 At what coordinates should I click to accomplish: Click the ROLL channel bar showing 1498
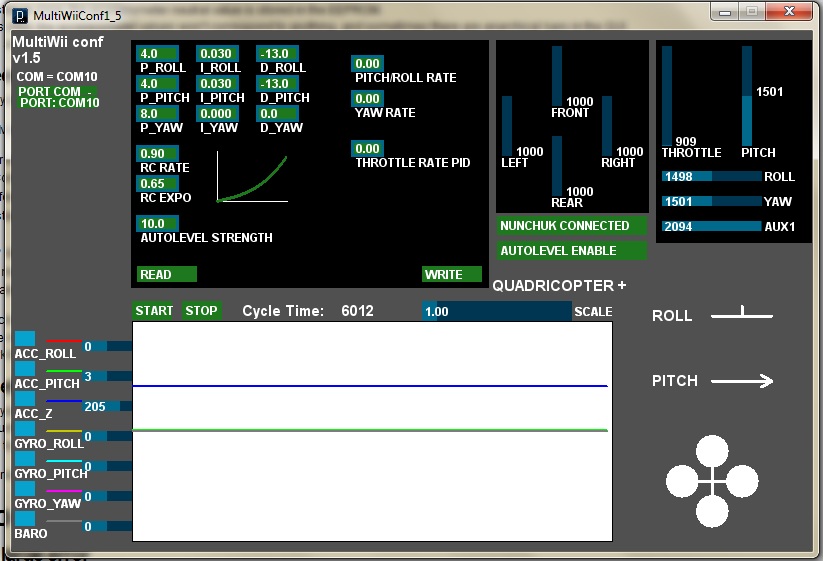712,176
